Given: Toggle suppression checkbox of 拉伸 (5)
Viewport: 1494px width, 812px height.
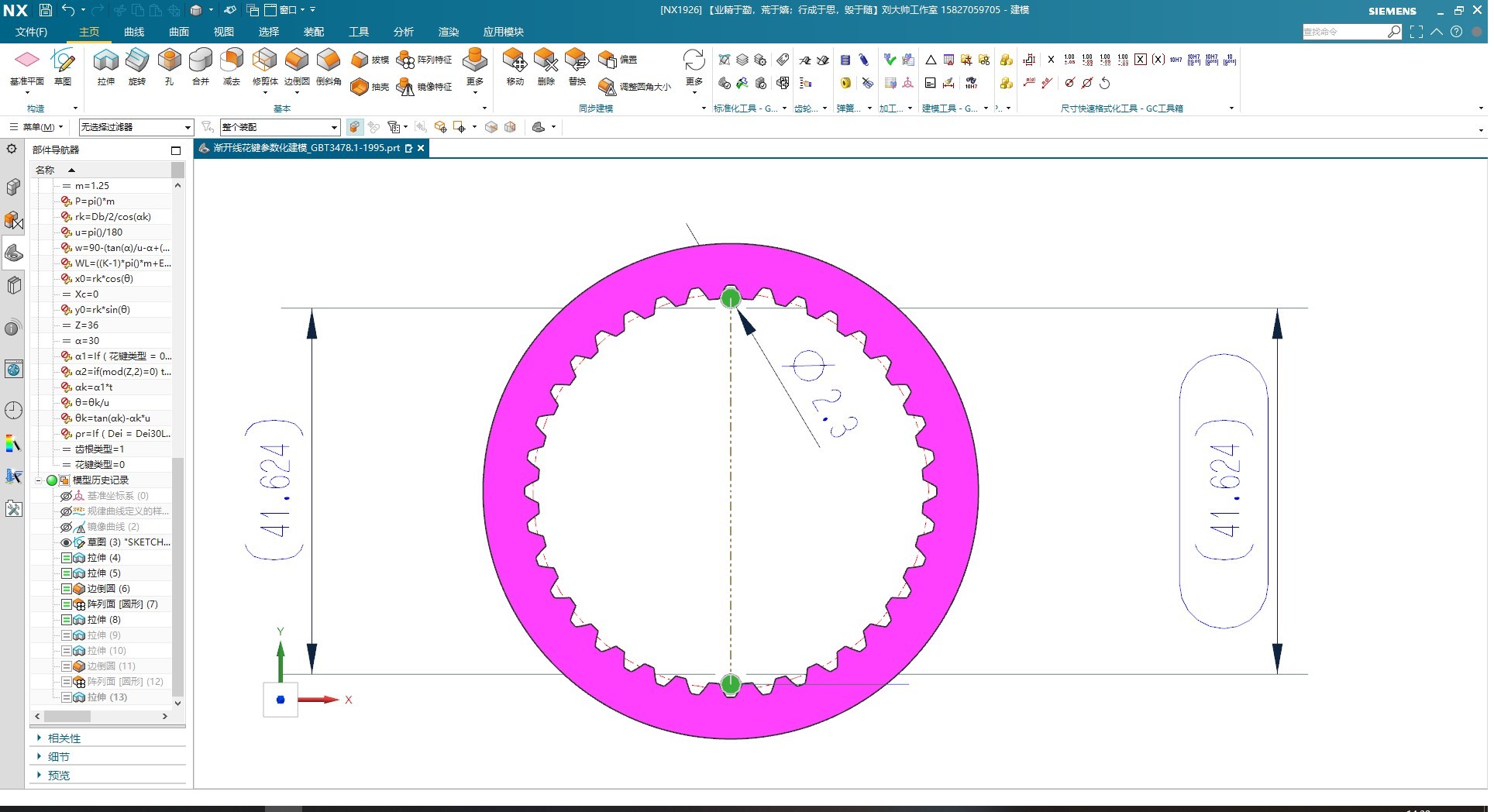Looking at the screenshot, I should [x=67, y=573].
